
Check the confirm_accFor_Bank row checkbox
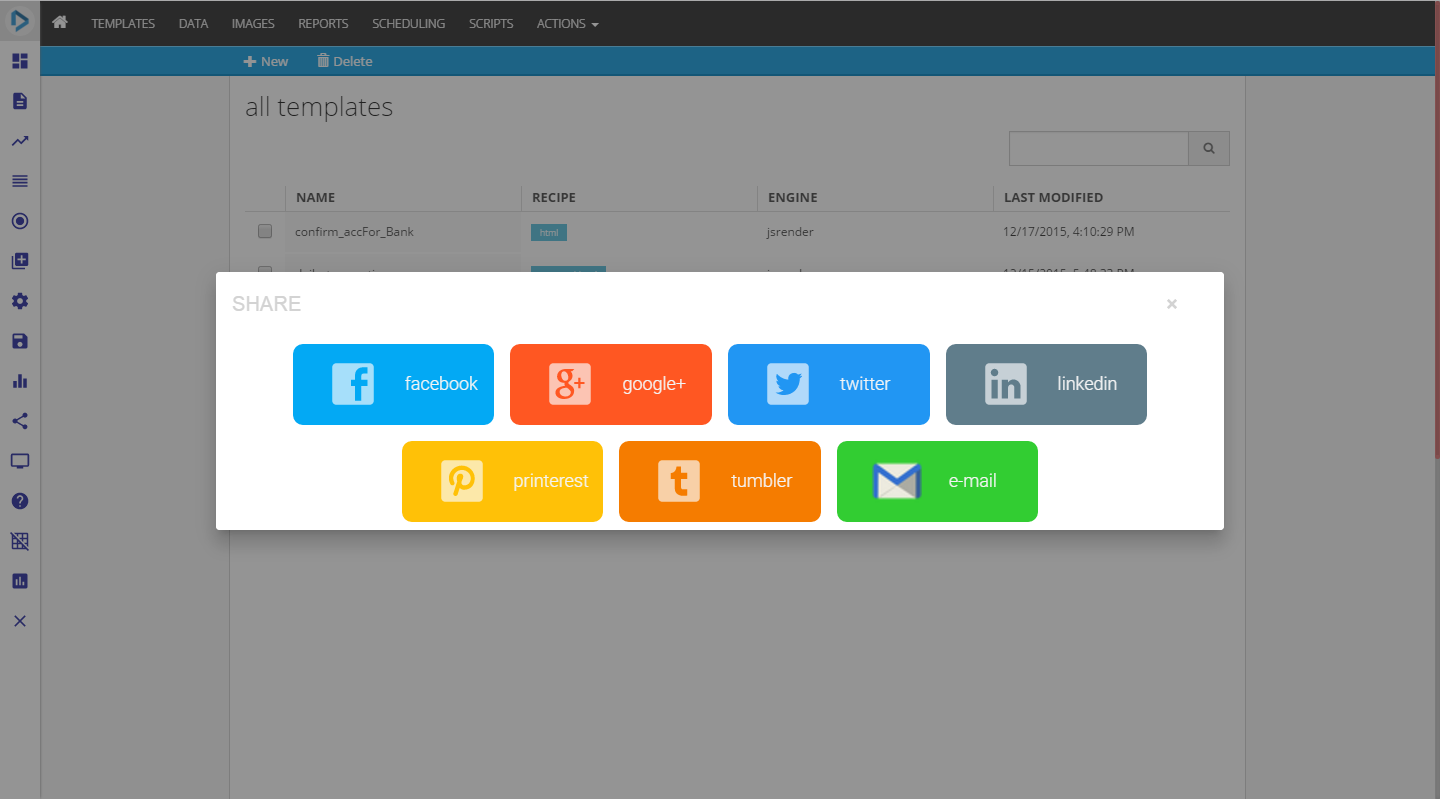(x=265, y=231)
